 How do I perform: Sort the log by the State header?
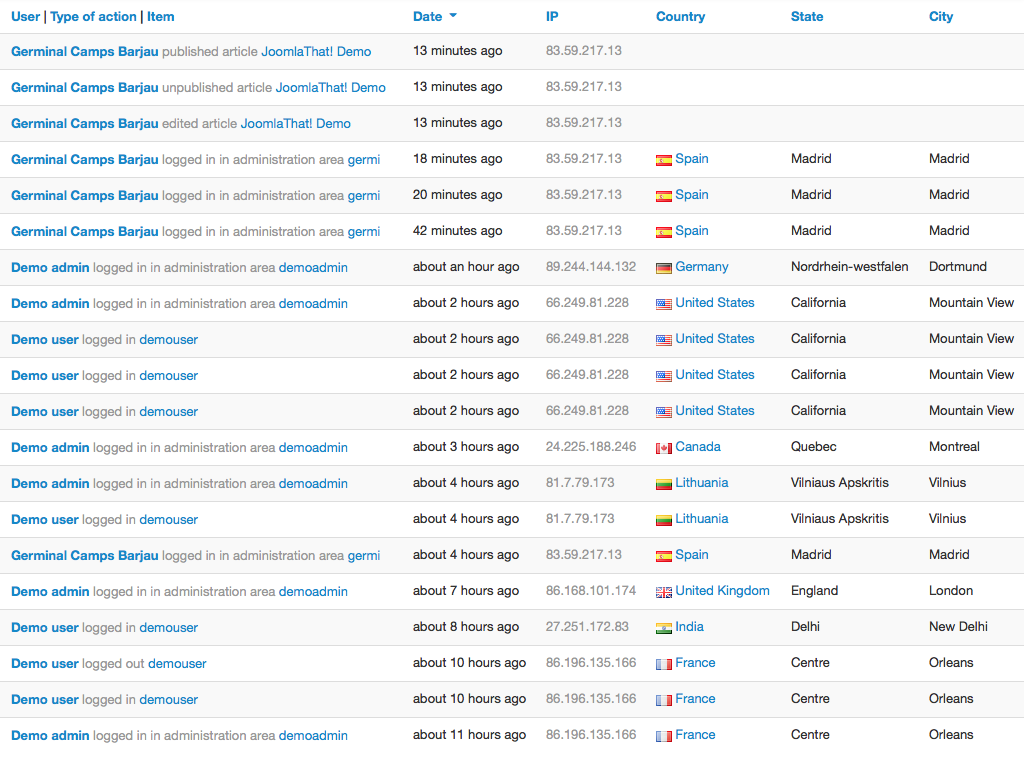coord(807,16)
